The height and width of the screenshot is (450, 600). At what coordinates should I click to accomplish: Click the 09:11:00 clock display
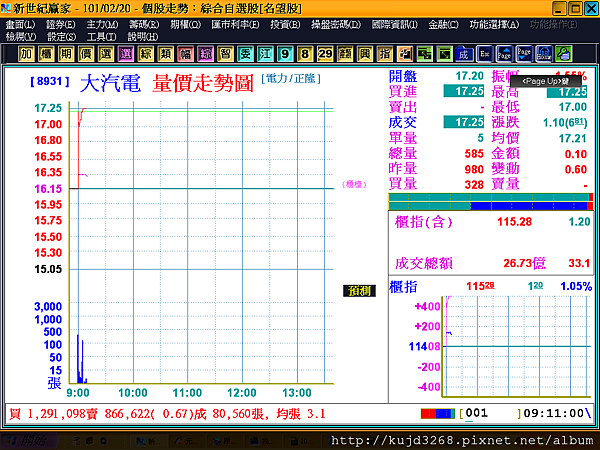click(553, 413)
